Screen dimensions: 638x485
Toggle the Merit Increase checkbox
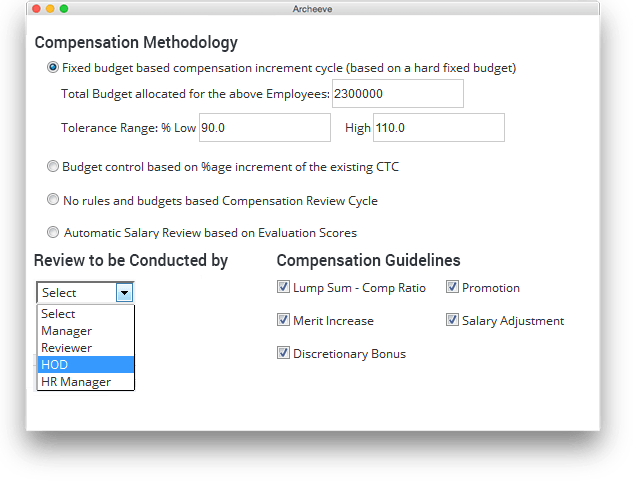coord(283,320)
